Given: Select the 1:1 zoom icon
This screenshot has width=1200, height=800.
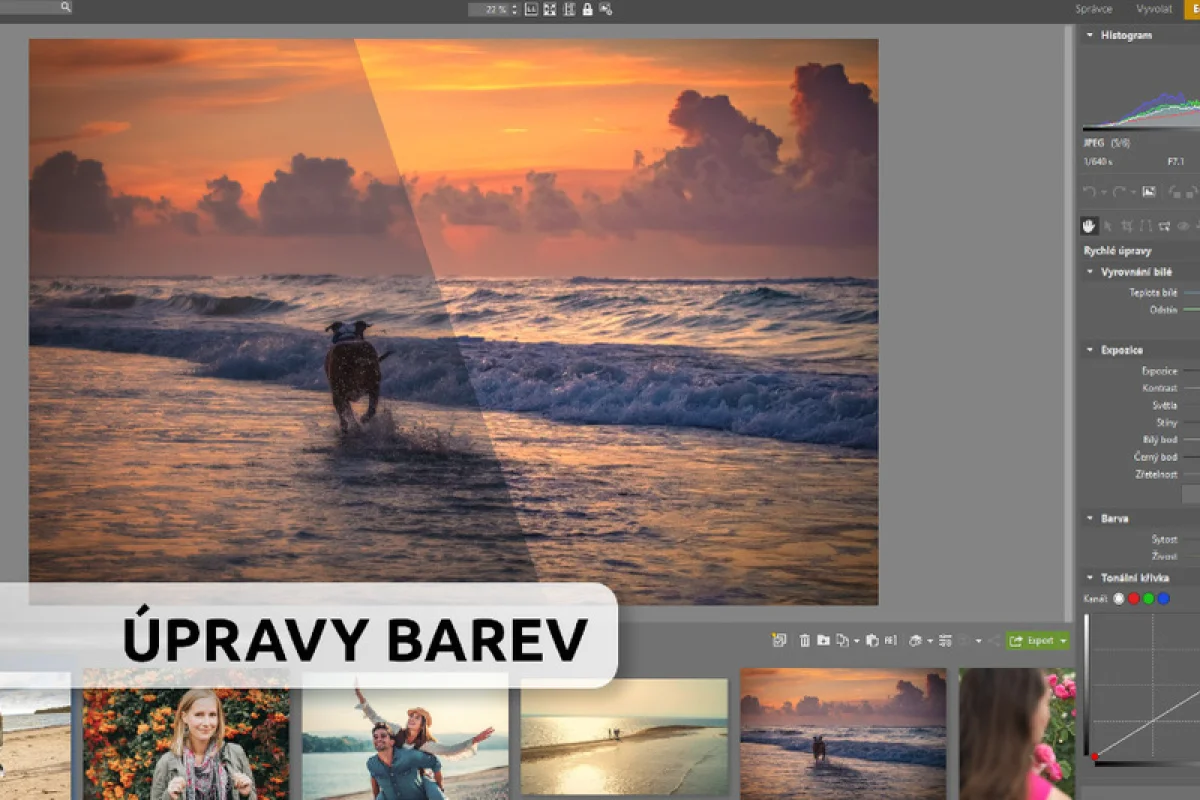Looking at the screenshot, I should coord(532,9).
